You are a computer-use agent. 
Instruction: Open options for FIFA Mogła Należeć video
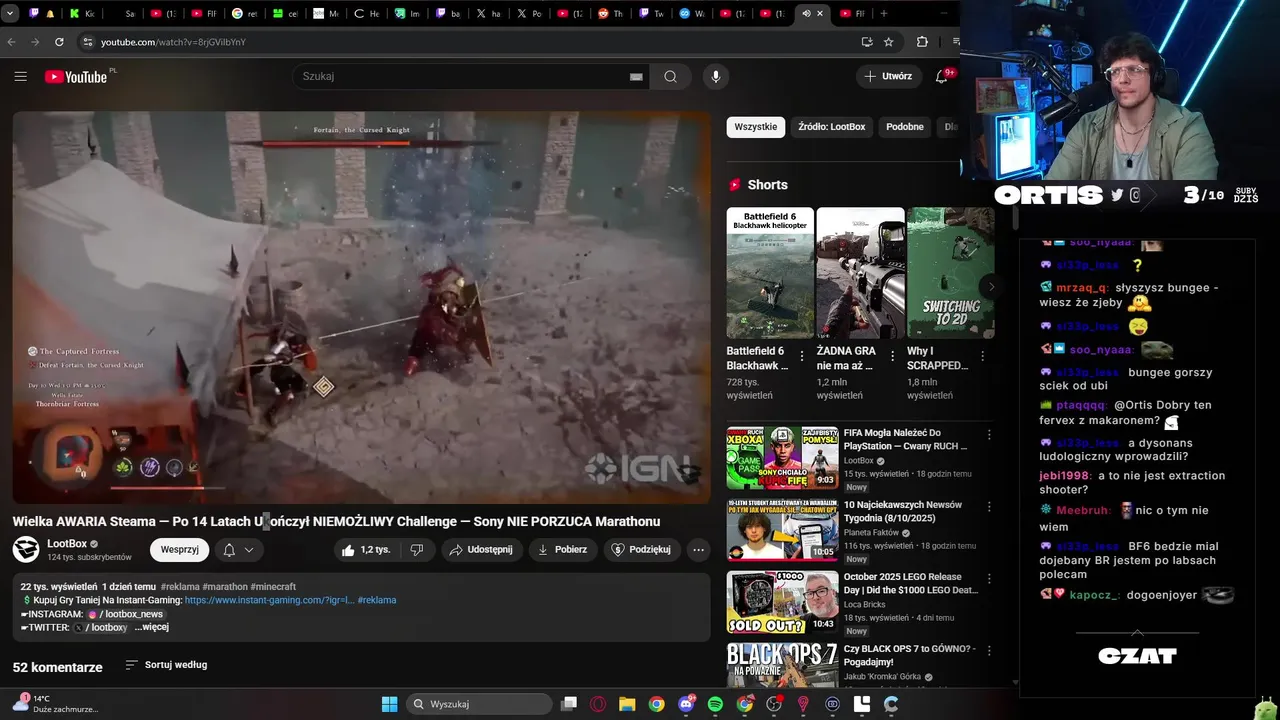(x=989, y=435)
